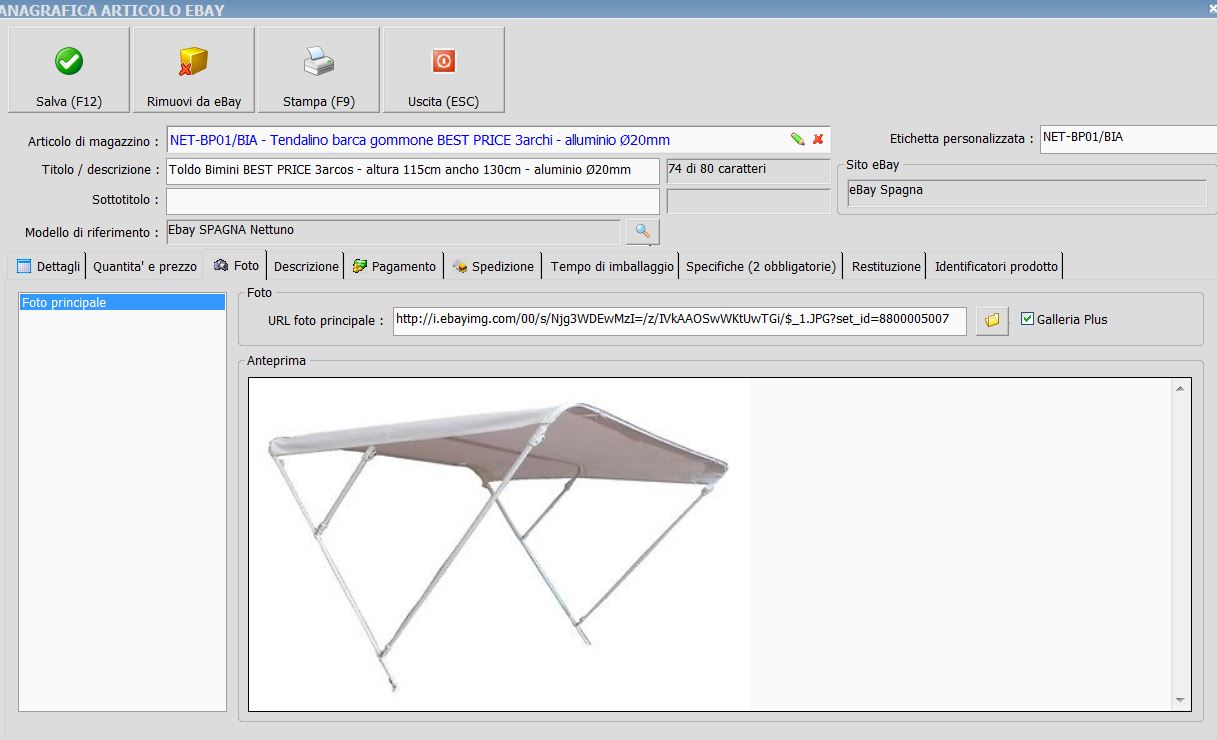Select the Foto tab

236,265
